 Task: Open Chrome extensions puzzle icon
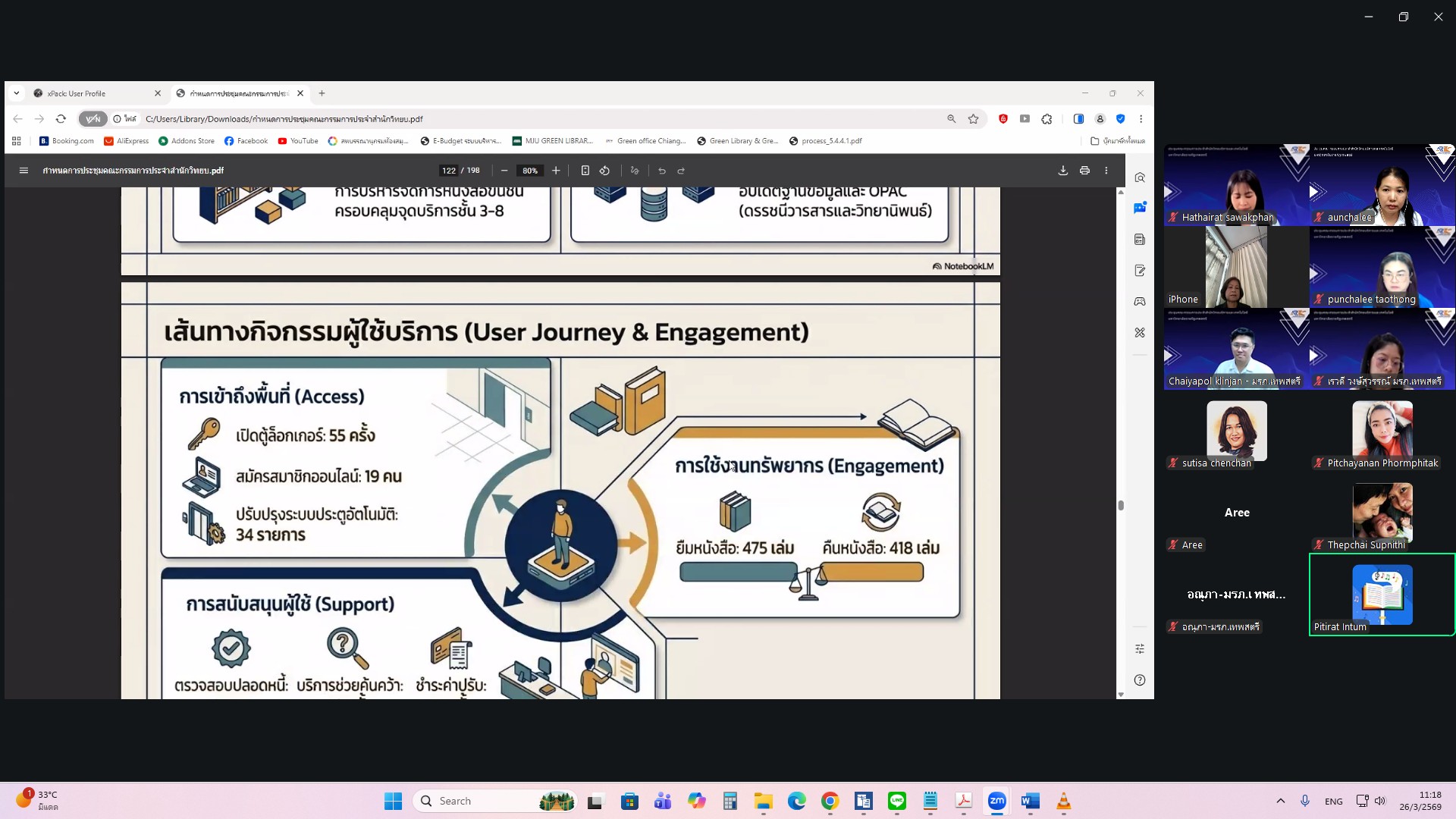tap(1046, 119)
